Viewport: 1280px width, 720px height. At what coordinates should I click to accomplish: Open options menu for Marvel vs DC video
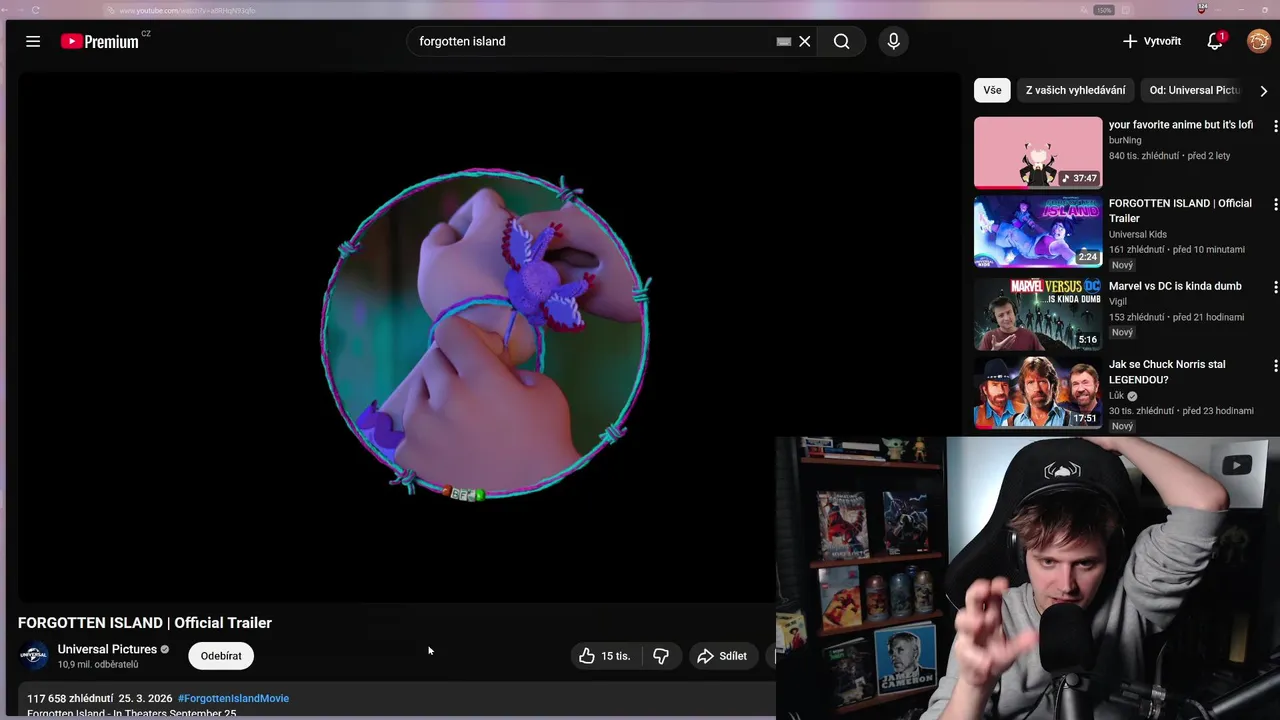[1274, 287]
